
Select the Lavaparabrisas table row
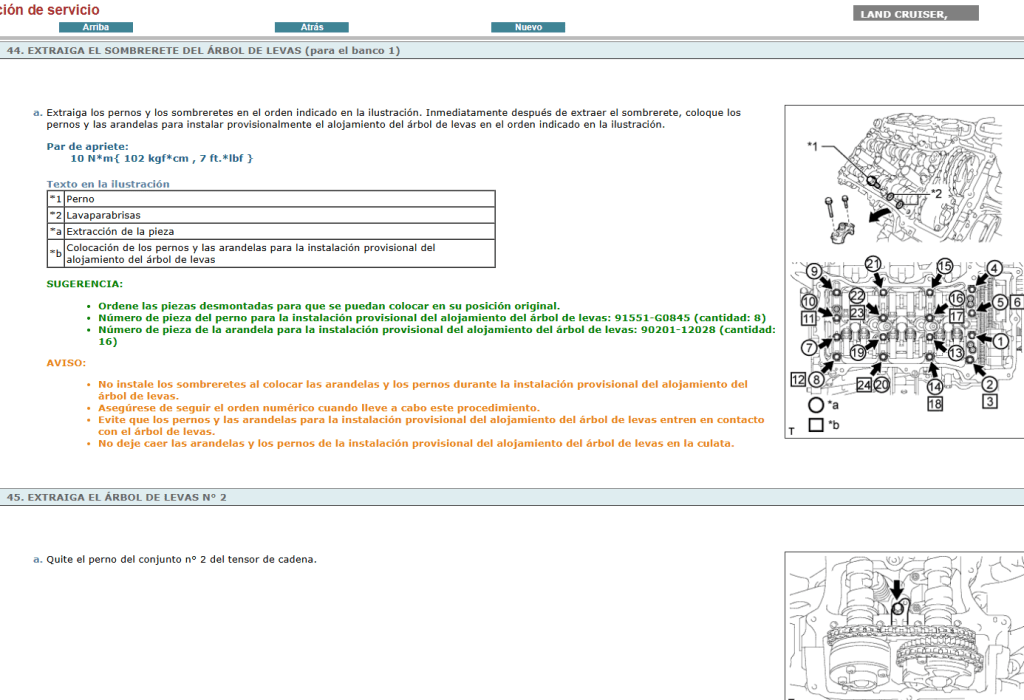click(270, 215)
